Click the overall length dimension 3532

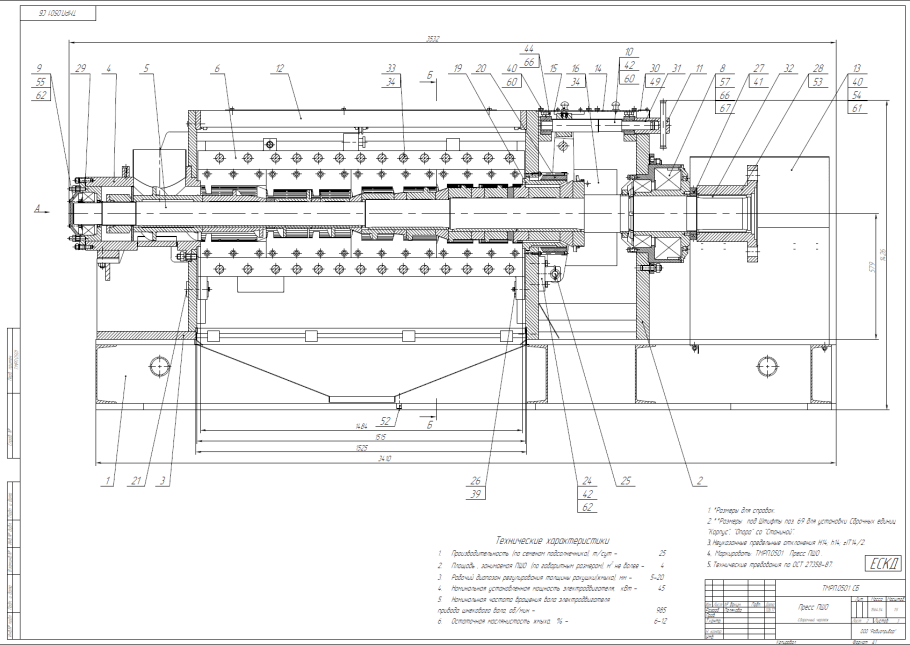click(431, 37)
